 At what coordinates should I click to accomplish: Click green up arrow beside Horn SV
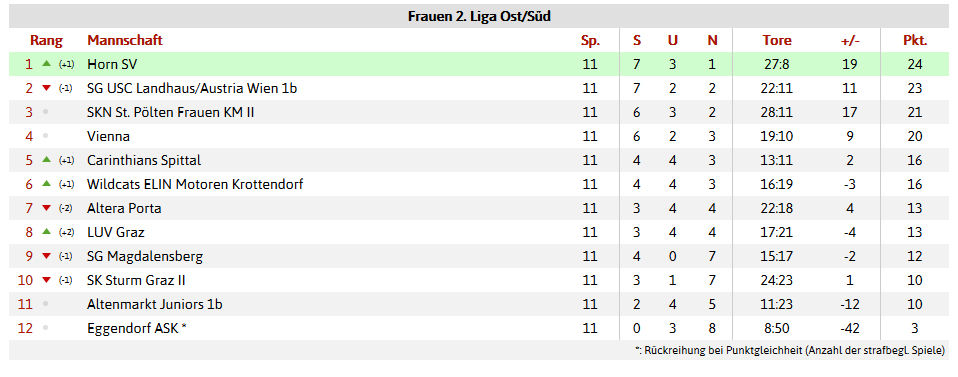[x=46, y=64]
